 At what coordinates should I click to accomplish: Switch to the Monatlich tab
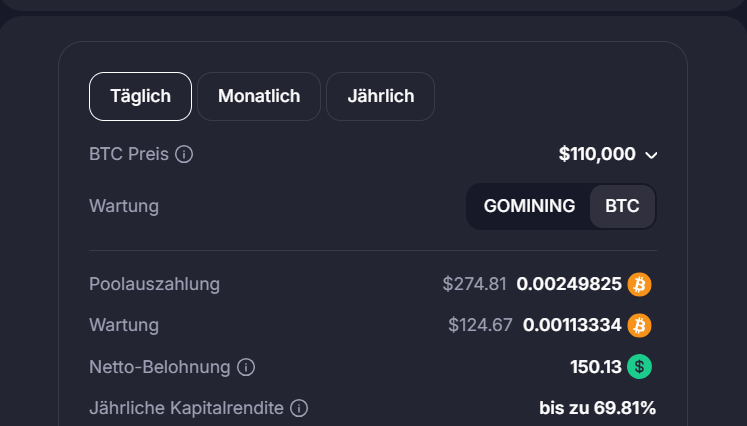259,96
